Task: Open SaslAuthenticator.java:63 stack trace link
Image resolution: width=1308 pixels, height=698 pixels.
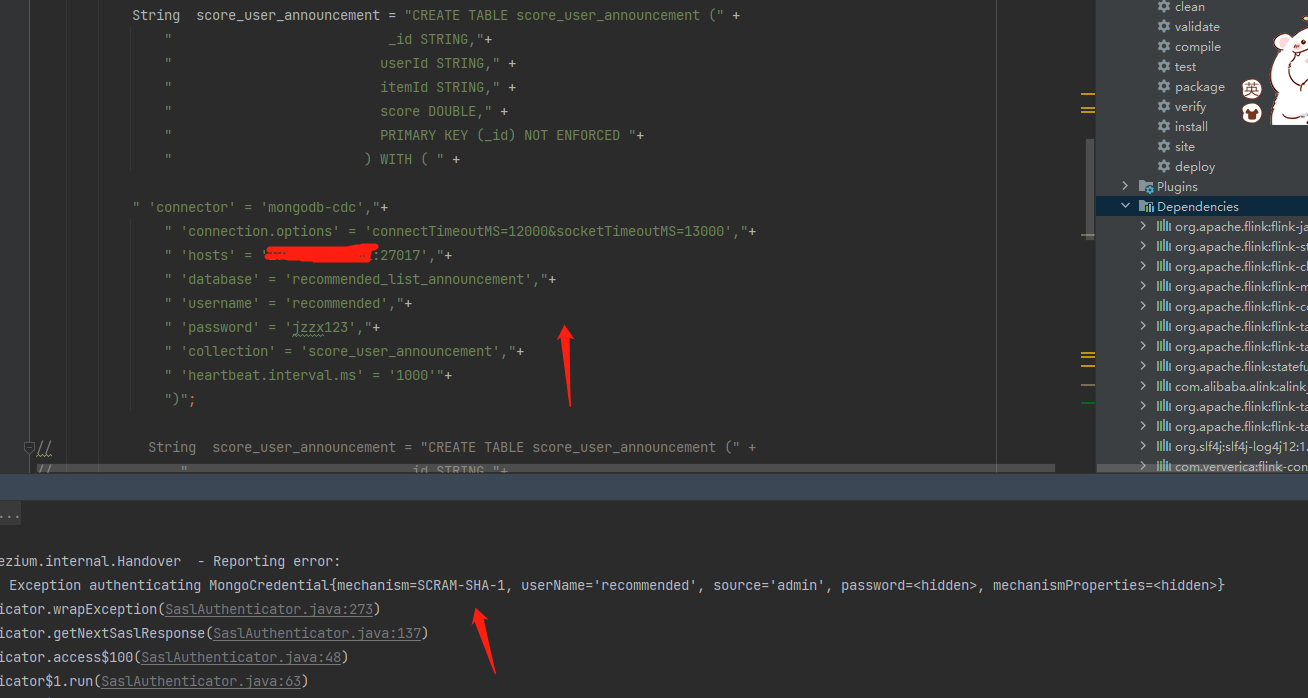Action: [201, 681]
